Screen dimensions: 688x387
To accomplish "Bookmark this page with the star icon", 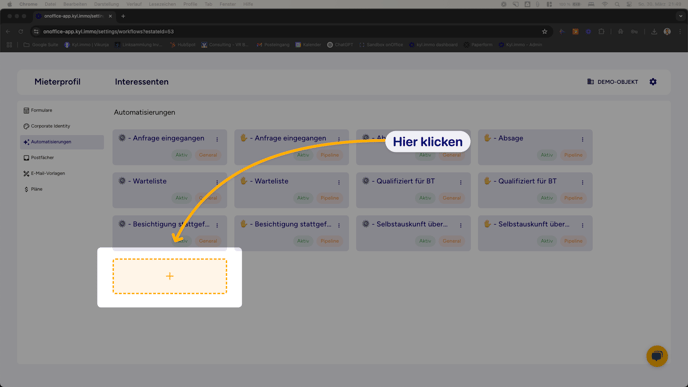I will click(545, 32).
